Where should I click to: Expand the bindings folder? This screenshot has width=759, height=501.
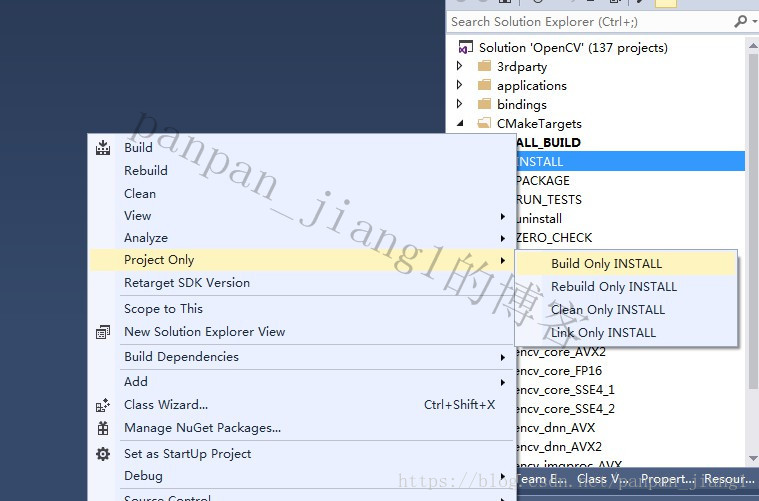460,104
